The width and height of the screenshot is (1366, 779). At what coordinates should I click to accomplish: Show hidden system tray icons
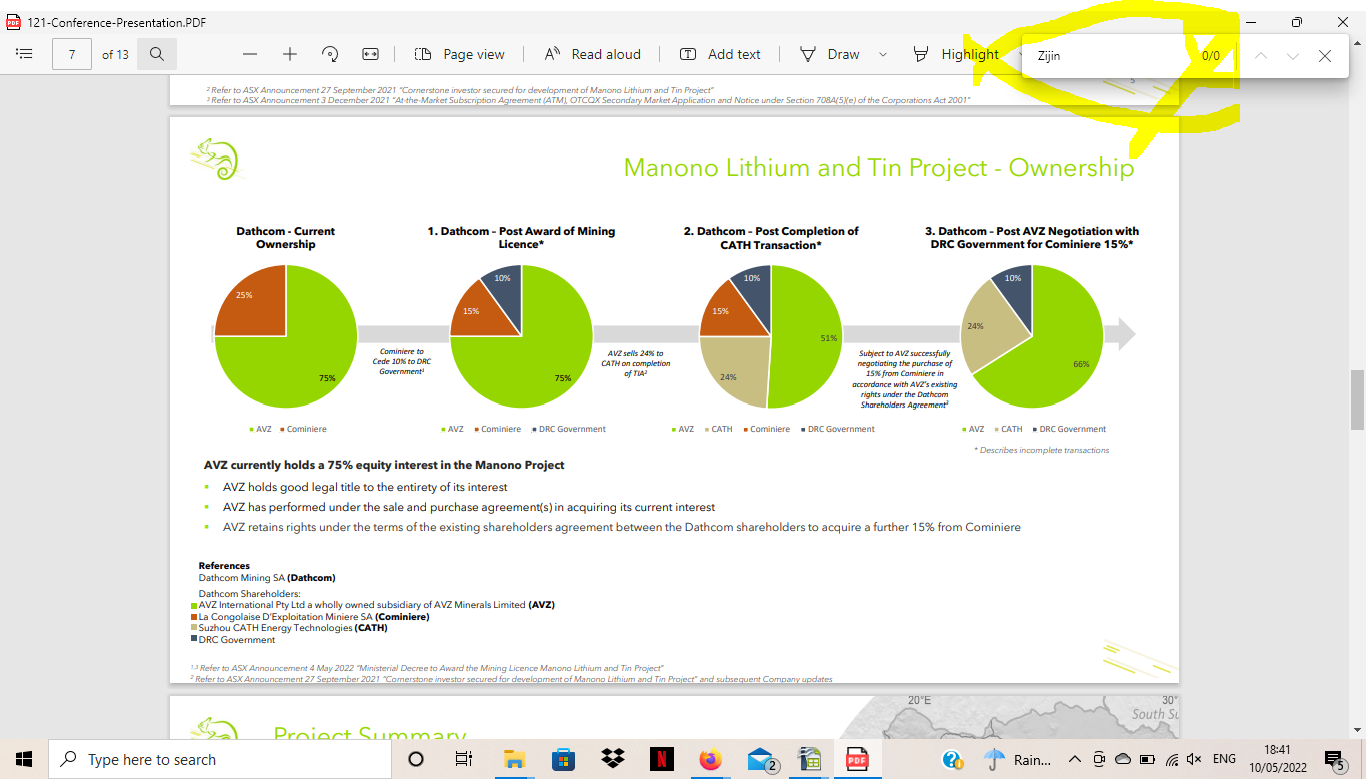(1075, 759)
